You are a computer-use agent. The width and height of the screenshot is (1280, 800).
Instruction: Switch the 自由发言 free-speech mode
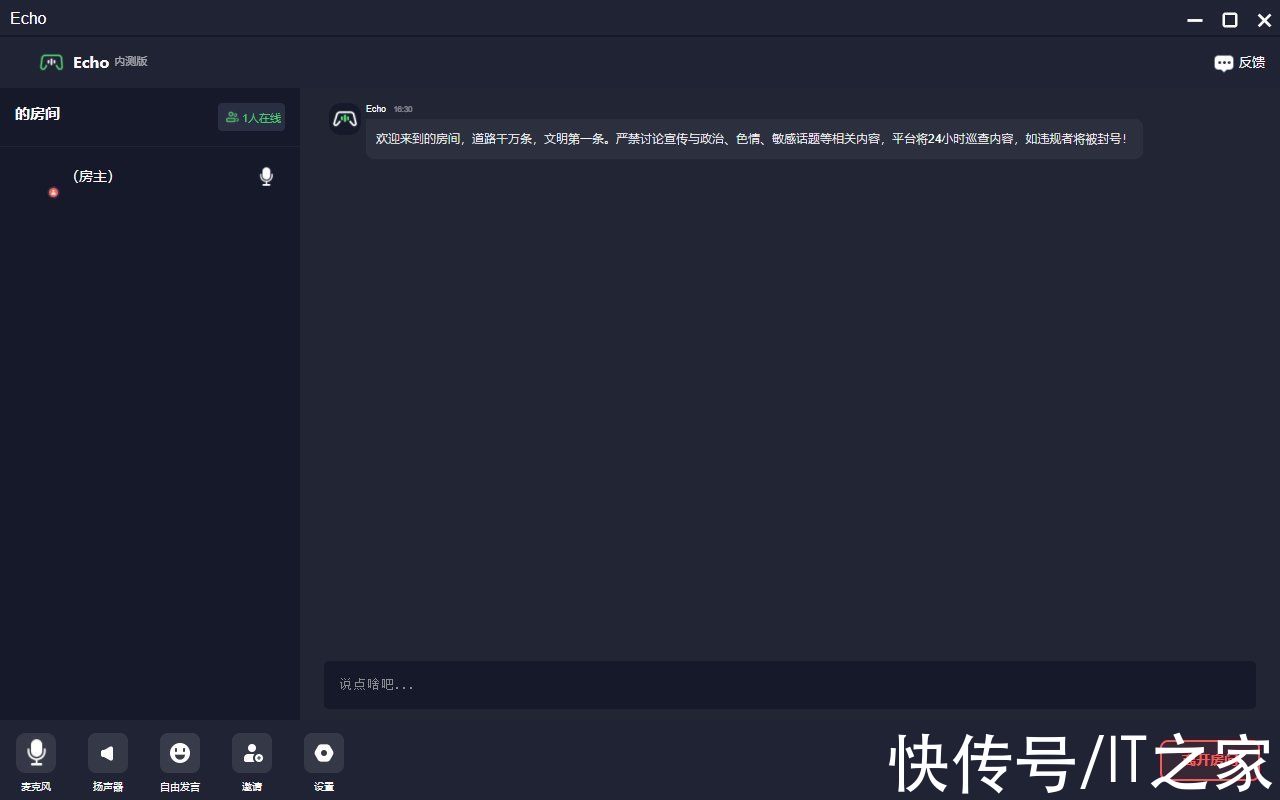coord(180,753)
